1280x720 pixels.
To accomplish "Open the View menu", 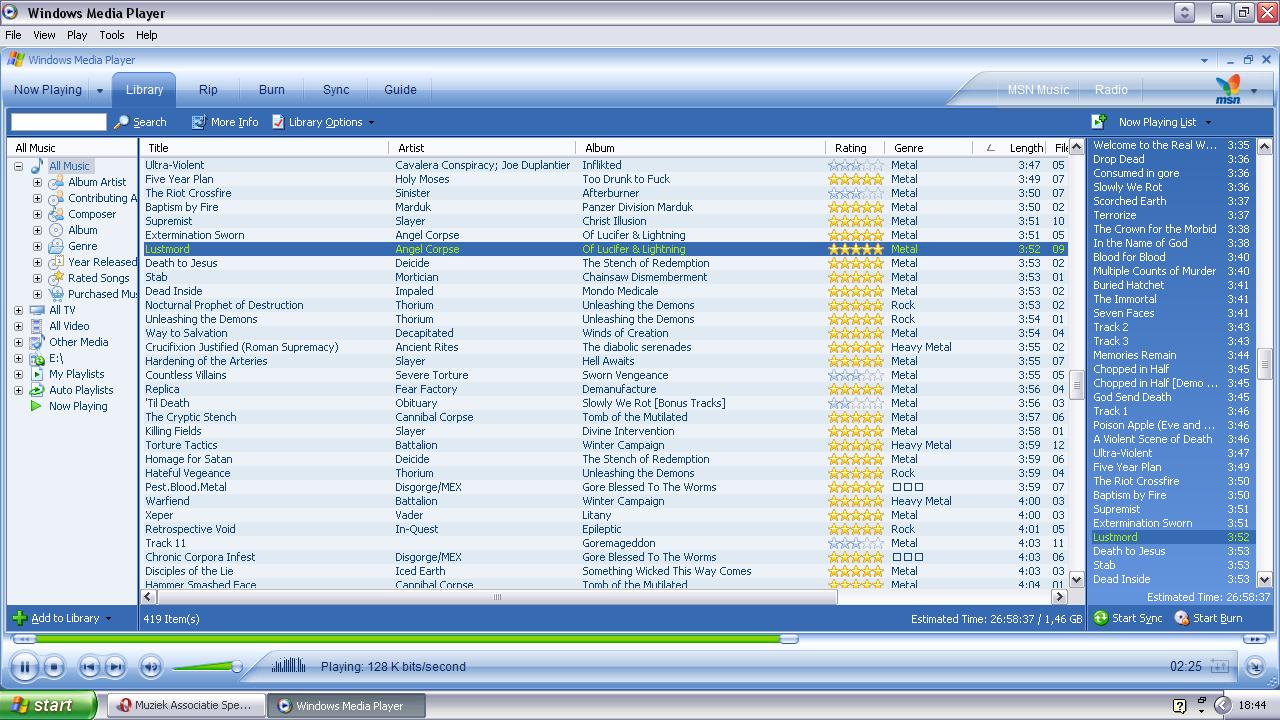I will point(44,35).
